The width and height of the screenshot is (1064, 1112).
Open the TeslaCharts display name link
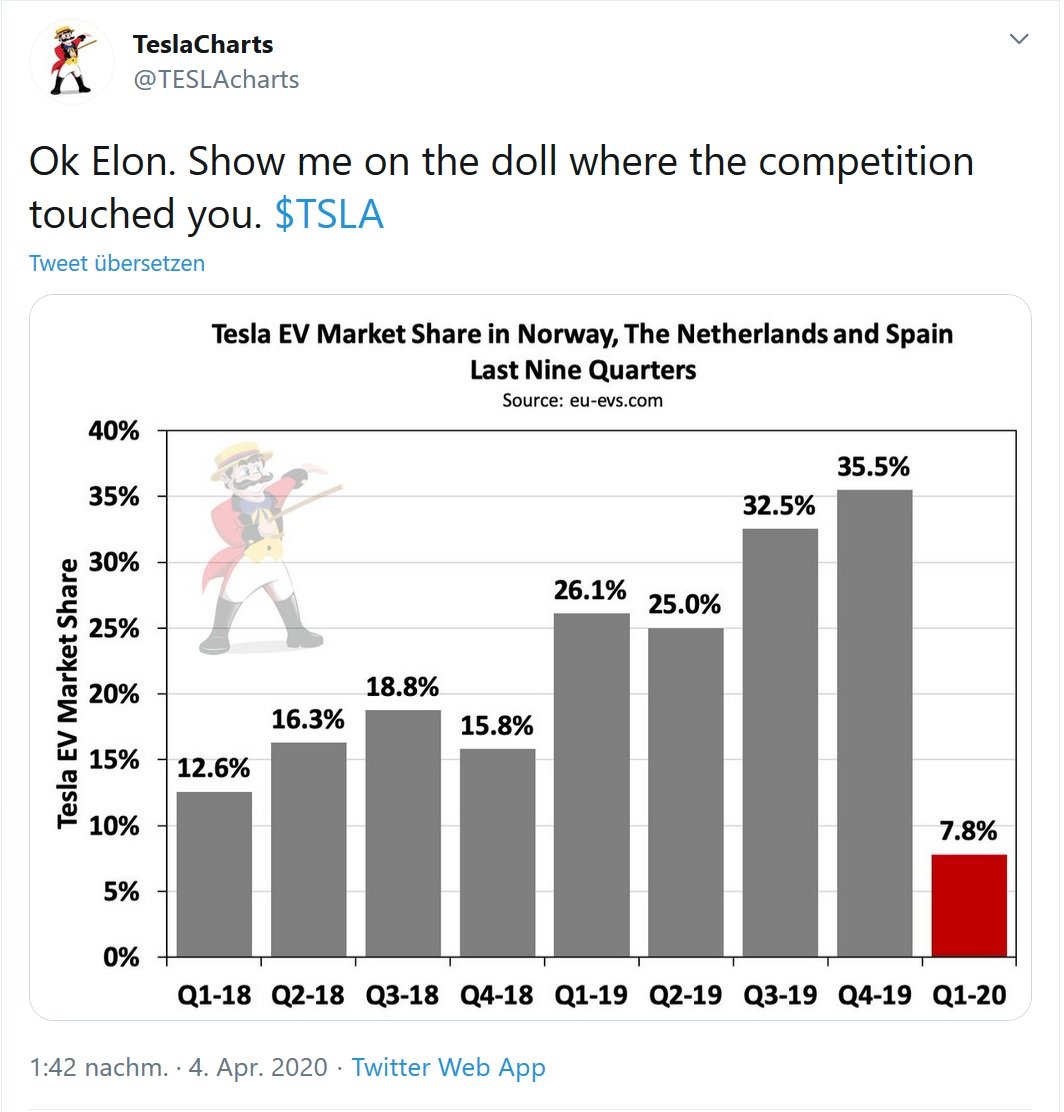pyautogui.click(x=203, y=44)
